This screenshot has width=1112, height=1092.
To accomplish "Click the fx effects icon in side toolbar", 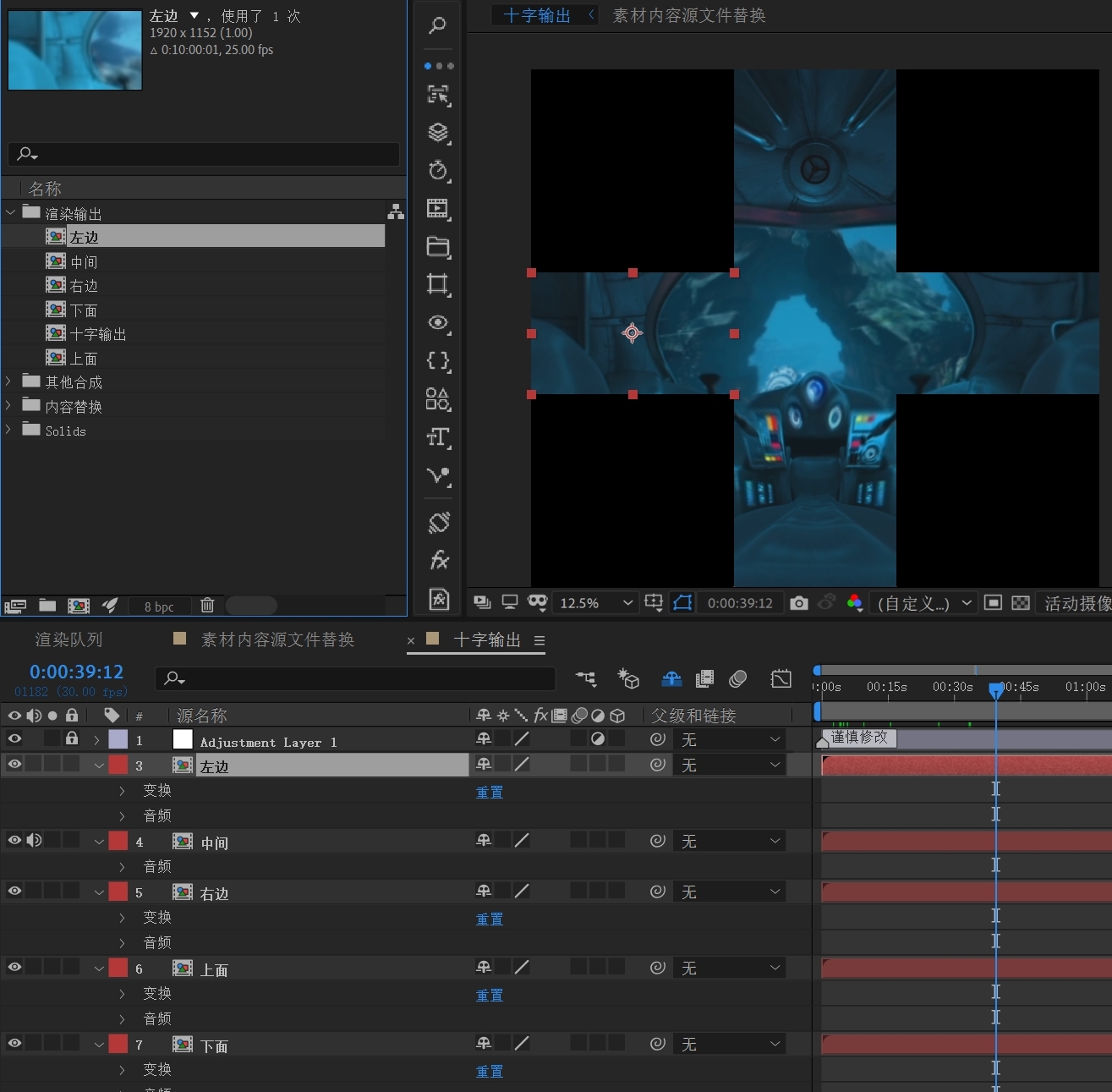I will (439, 559).
